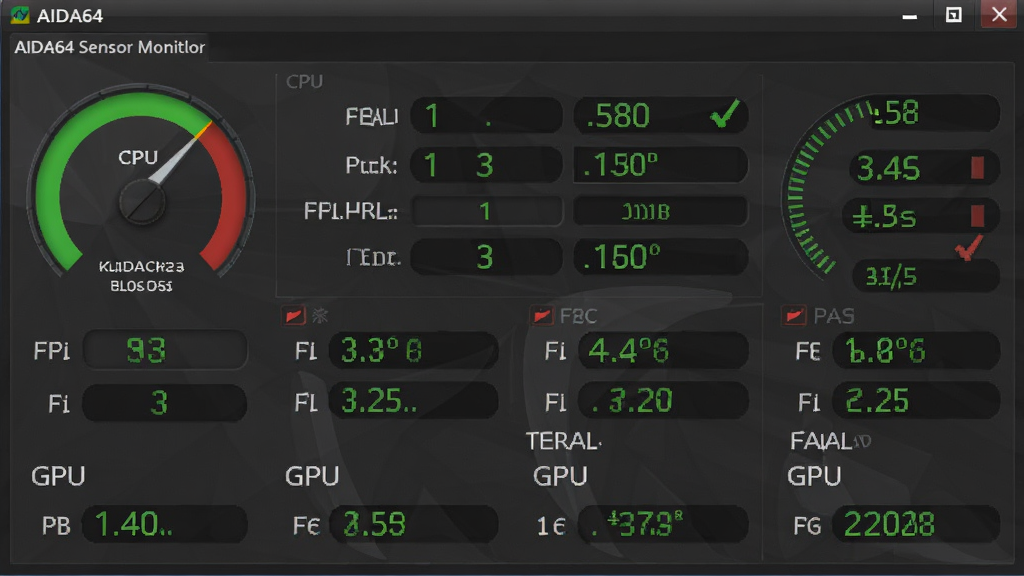1024x576 pixels.
Task: Close the AIDA64 window
Action: [x=999, y=14]
